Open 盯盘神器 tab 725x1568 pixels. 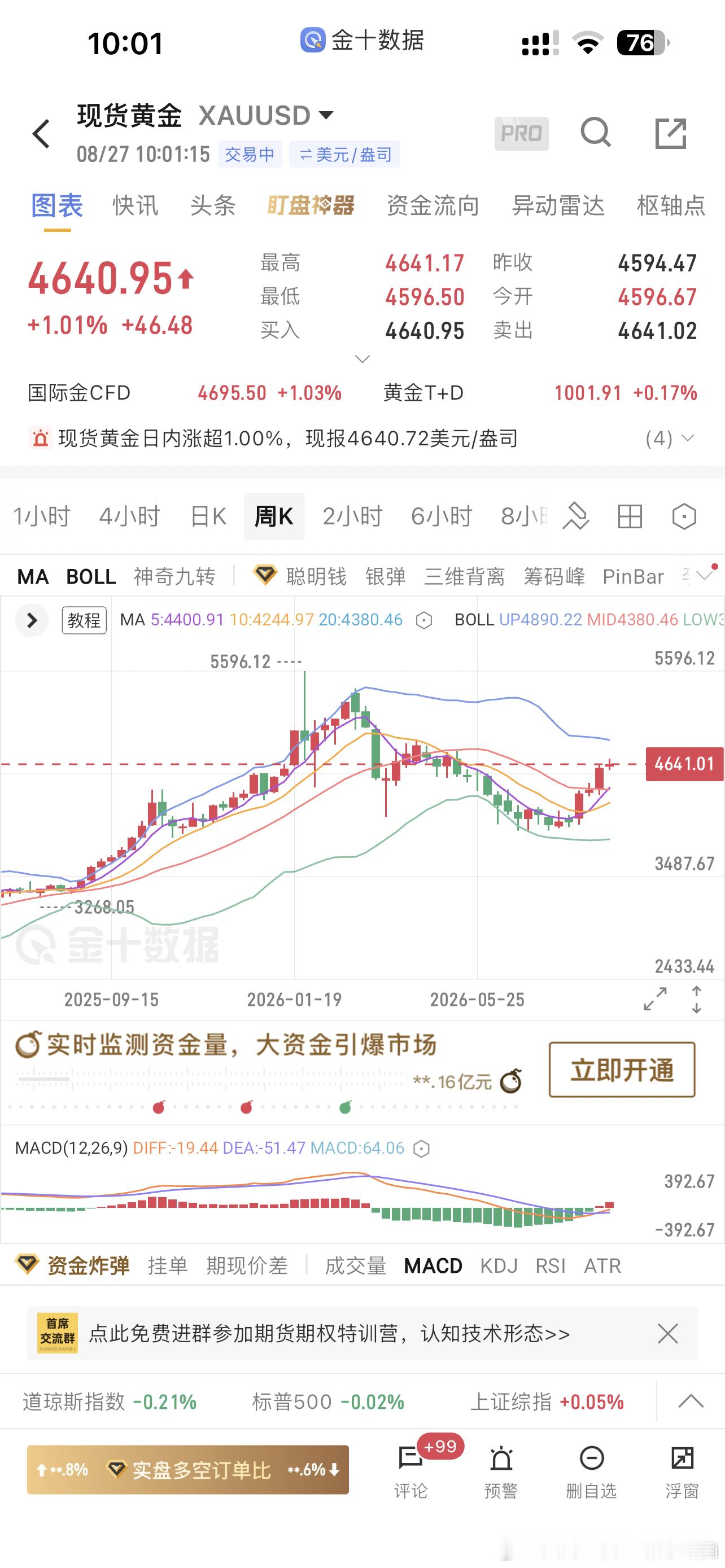click(311, 206)
